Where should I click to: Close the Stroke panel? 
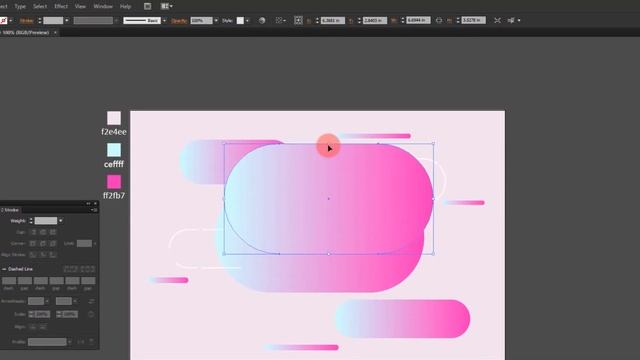tap(96, 203)
